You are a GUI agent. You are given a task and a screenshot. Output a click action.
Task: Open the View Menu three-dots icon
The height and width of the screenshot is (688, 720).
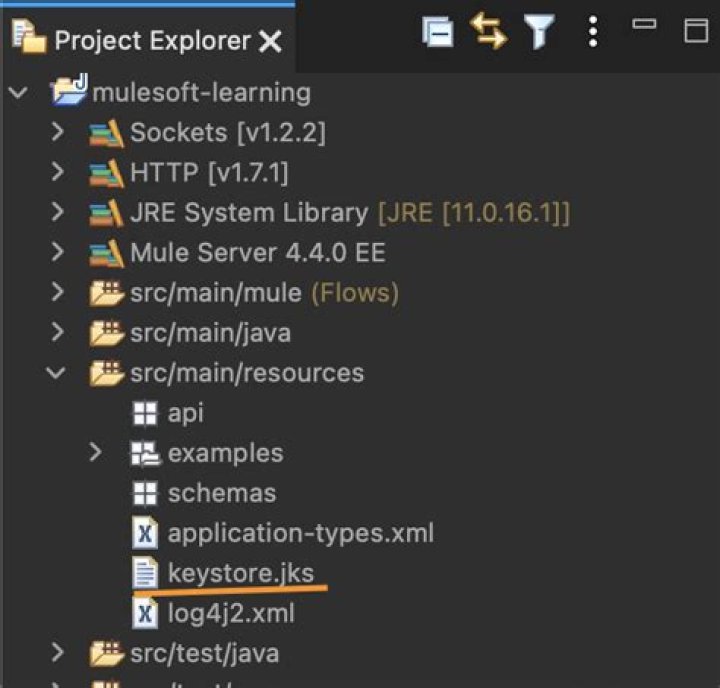(593, 31)
